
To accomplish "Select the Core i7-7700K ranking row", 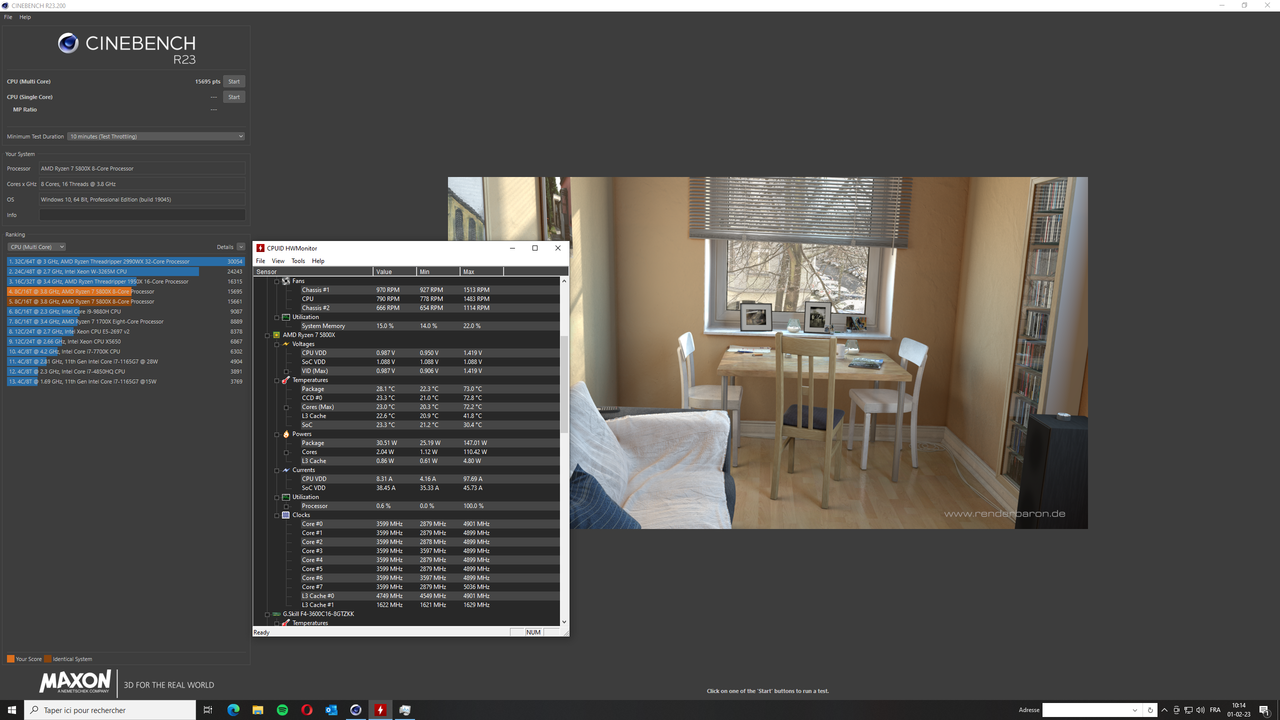I will click(x=125, y=351).
